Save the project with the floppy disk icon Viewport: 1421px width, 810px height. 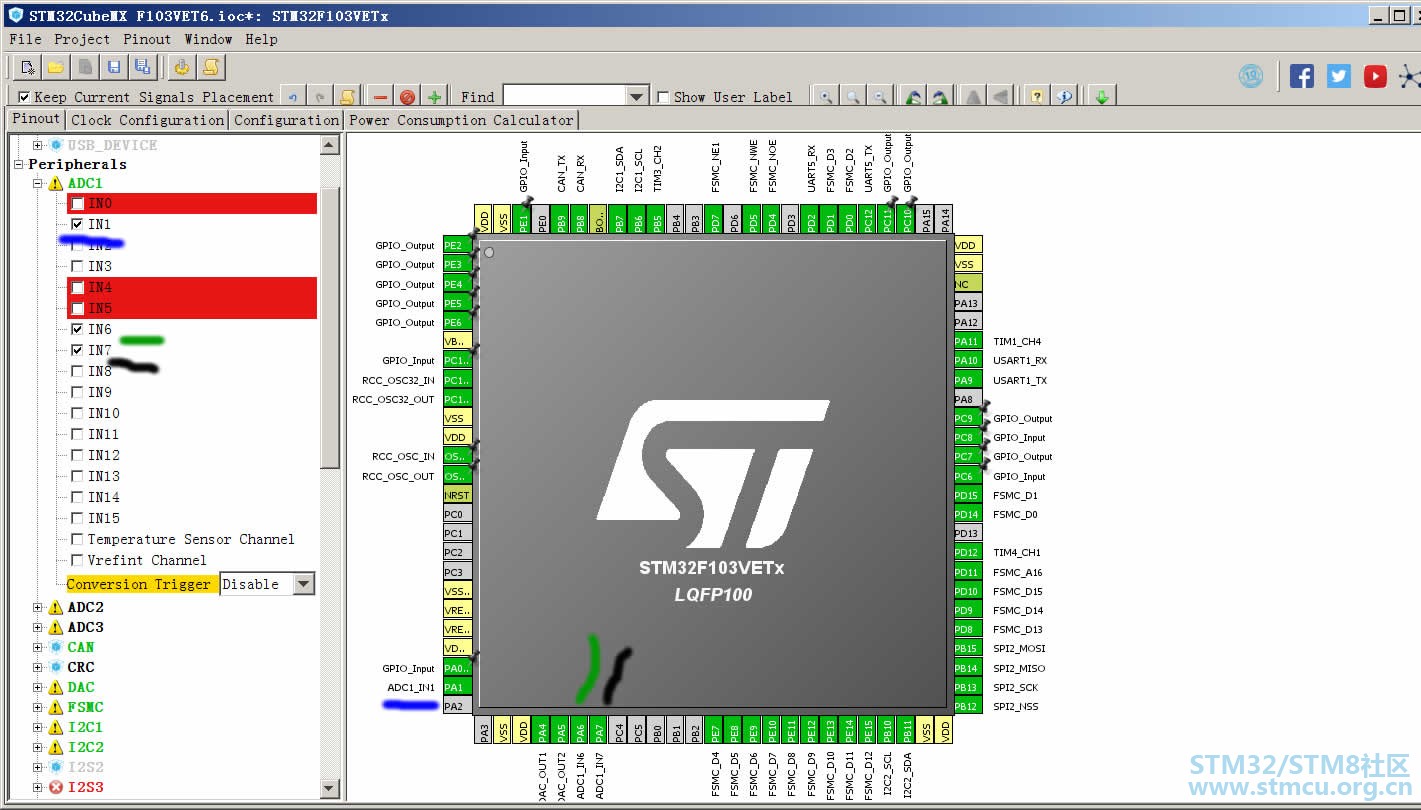pyautogui.click(x=114, y=67)
